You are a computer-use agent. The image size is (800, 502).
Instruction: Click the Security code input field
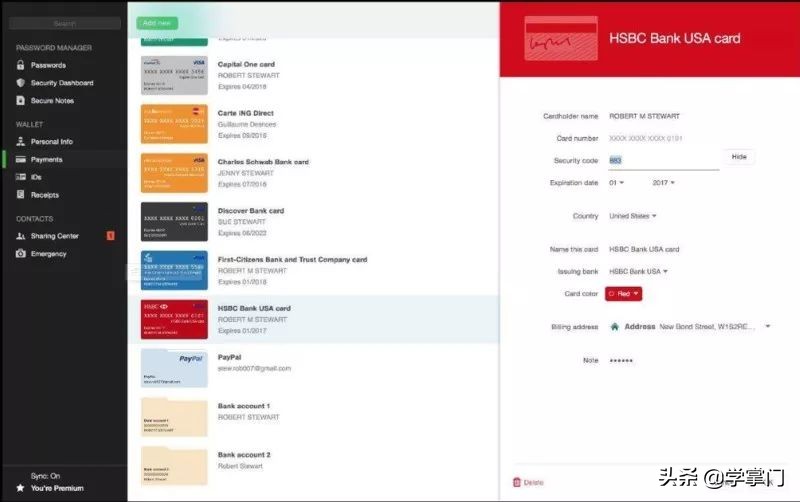point(663,160)
